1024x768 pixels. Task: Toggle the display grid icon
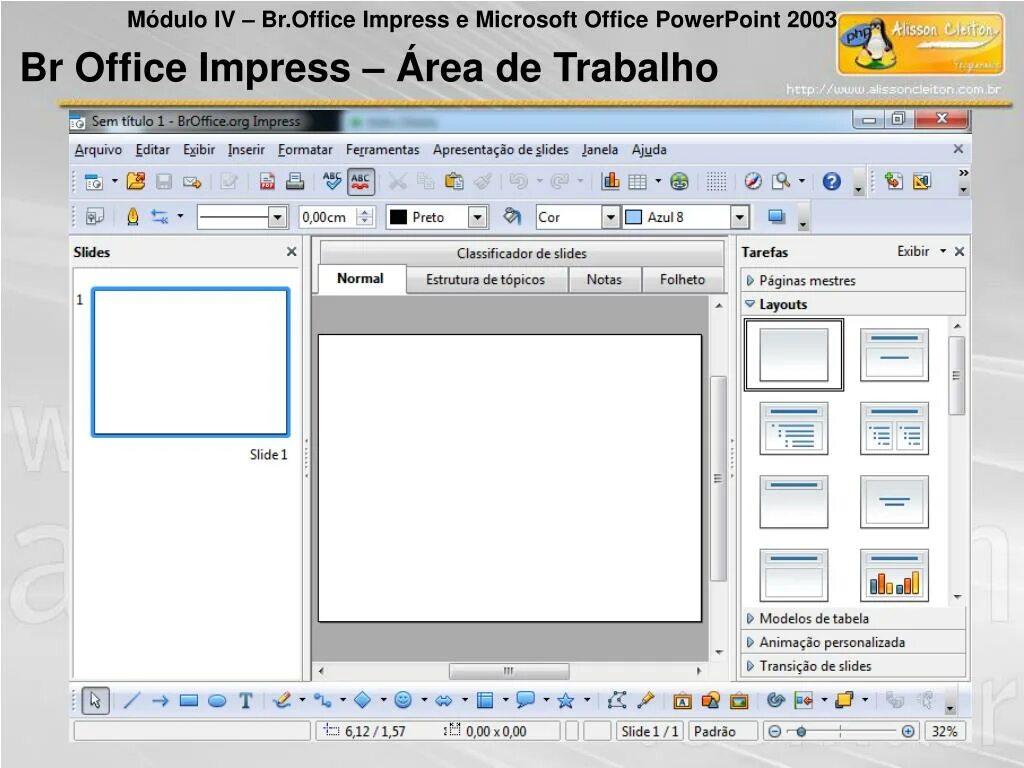click(716, 182)
